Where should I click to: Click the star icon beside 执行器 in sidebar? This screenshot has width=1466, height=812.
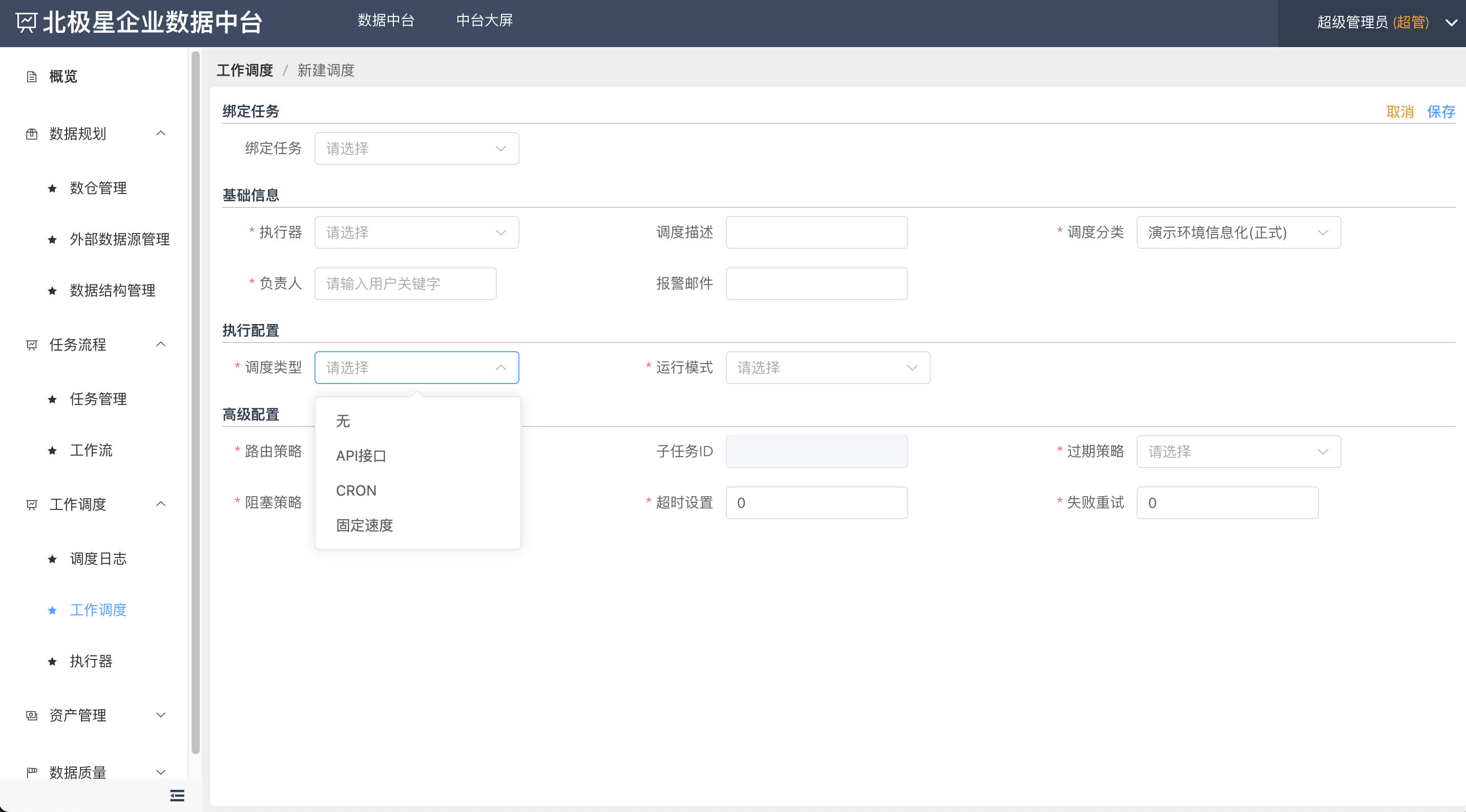52,661
